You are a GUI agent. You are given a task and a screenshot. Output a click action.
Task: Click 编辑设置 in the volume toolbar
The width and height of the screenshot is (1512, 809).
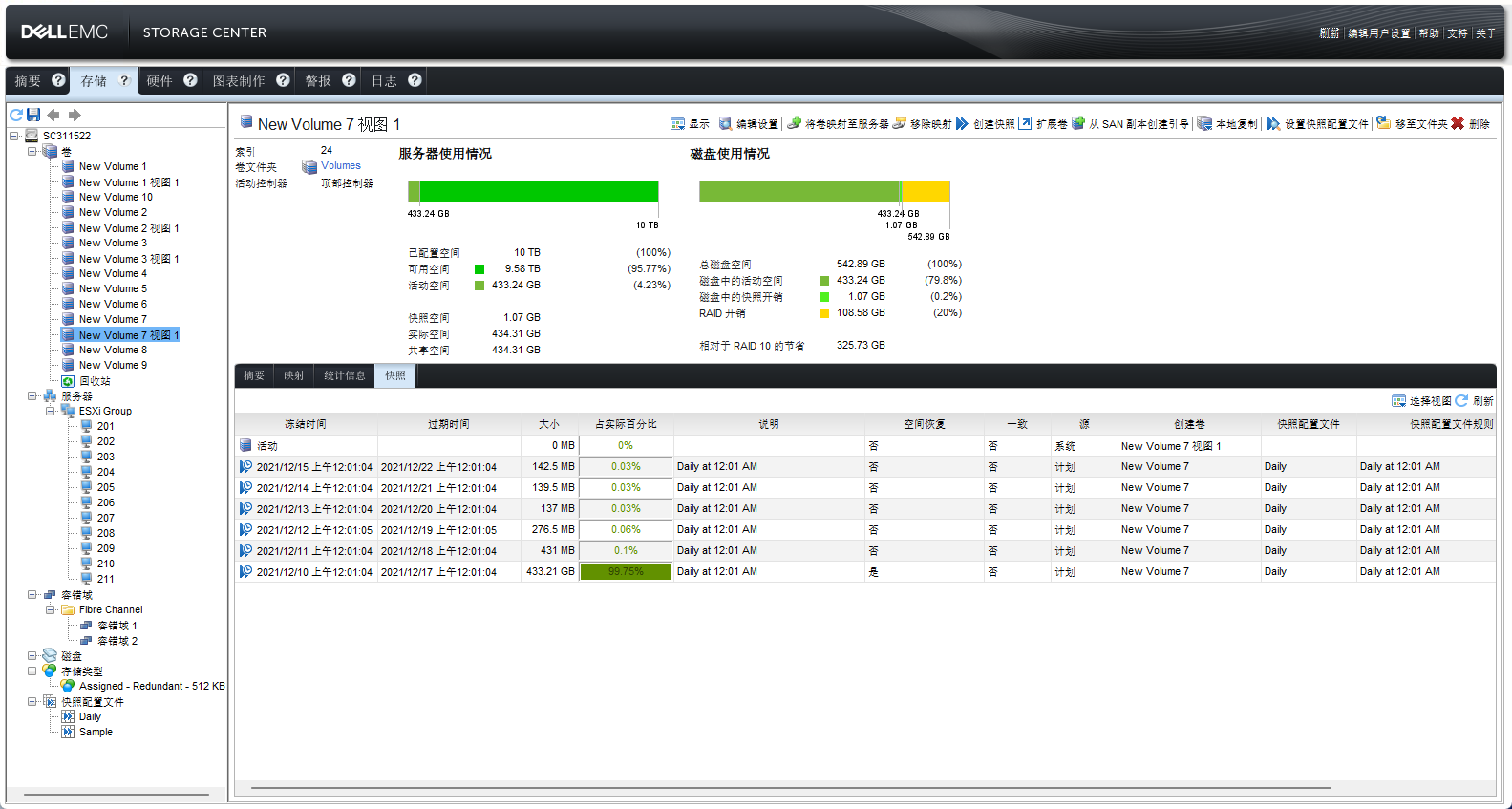(749, 124)
